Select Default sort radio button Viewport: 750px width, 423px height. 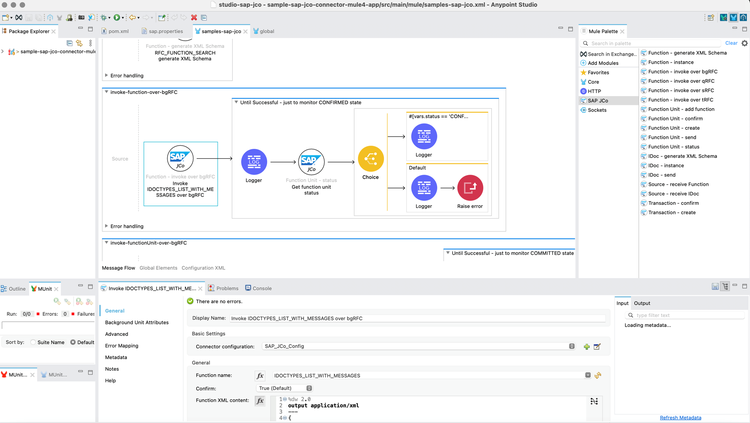click(x=73, y=342)
